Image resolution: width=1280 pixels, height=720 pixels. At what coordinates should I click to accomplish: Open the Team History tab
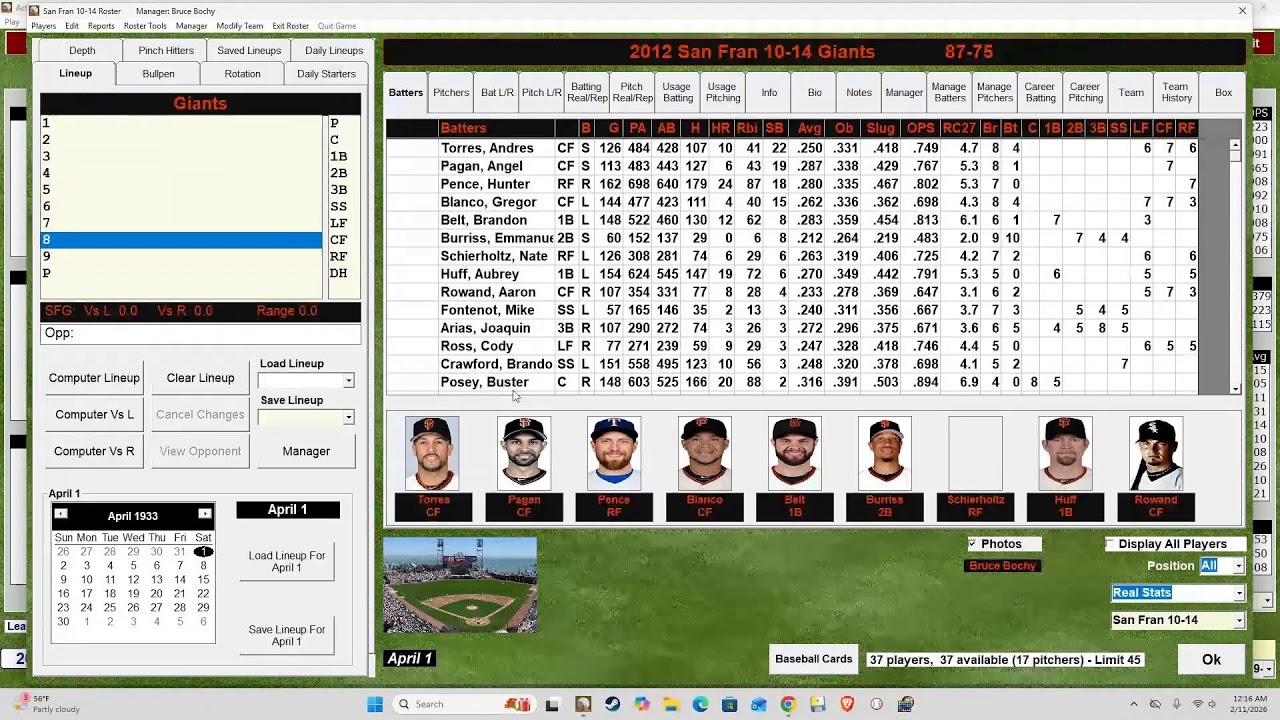[1177, 93]
